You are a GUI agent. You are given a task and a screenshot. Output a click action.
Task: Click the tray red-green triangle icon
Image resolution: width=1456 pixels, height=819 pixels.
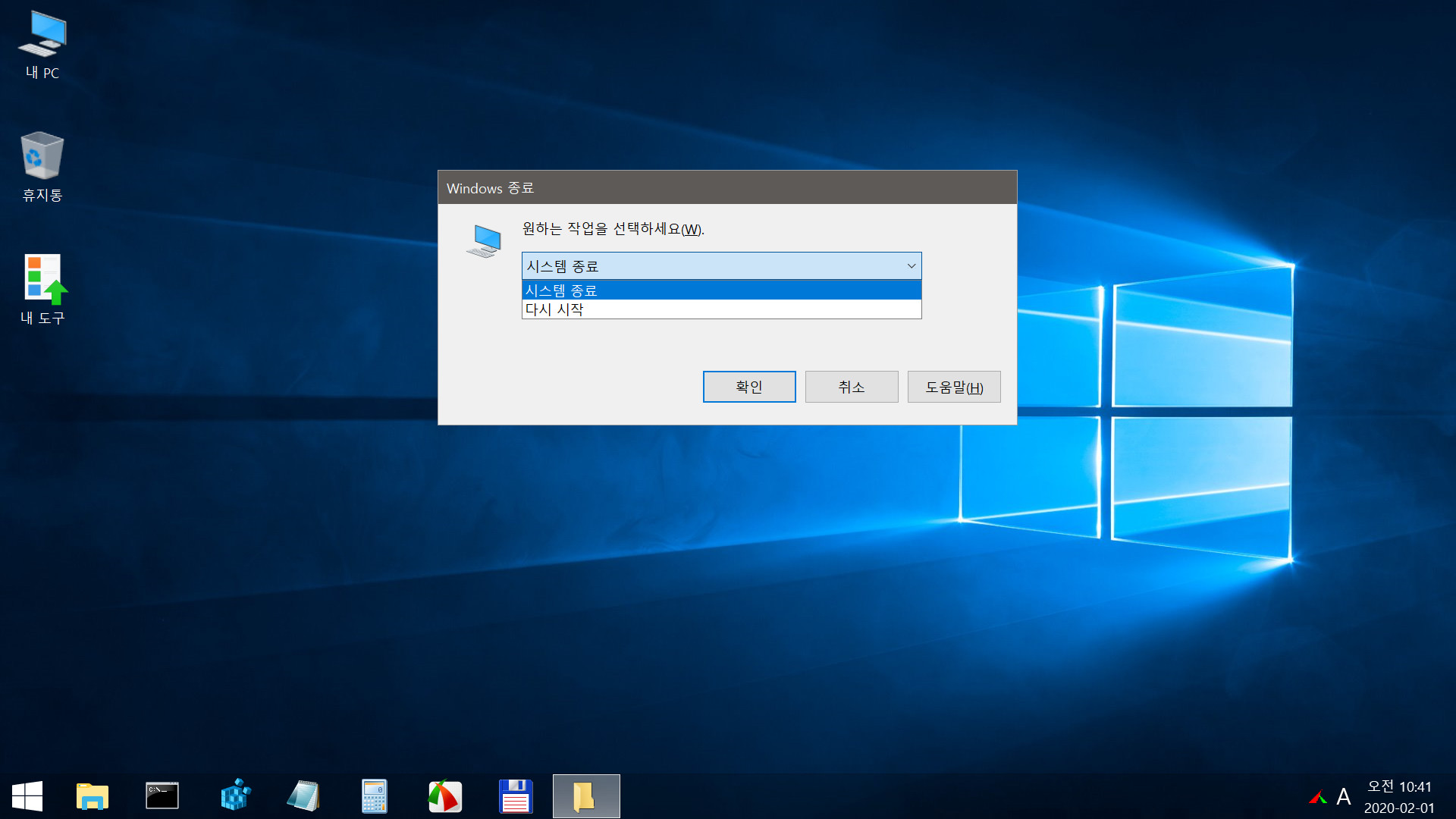point(1318,797)
